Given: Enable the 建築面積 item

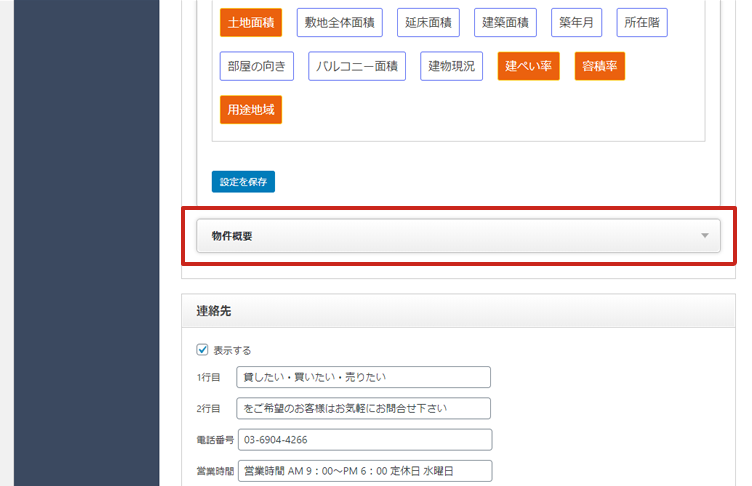Looking at the screenshot, I should coord(505,23).
